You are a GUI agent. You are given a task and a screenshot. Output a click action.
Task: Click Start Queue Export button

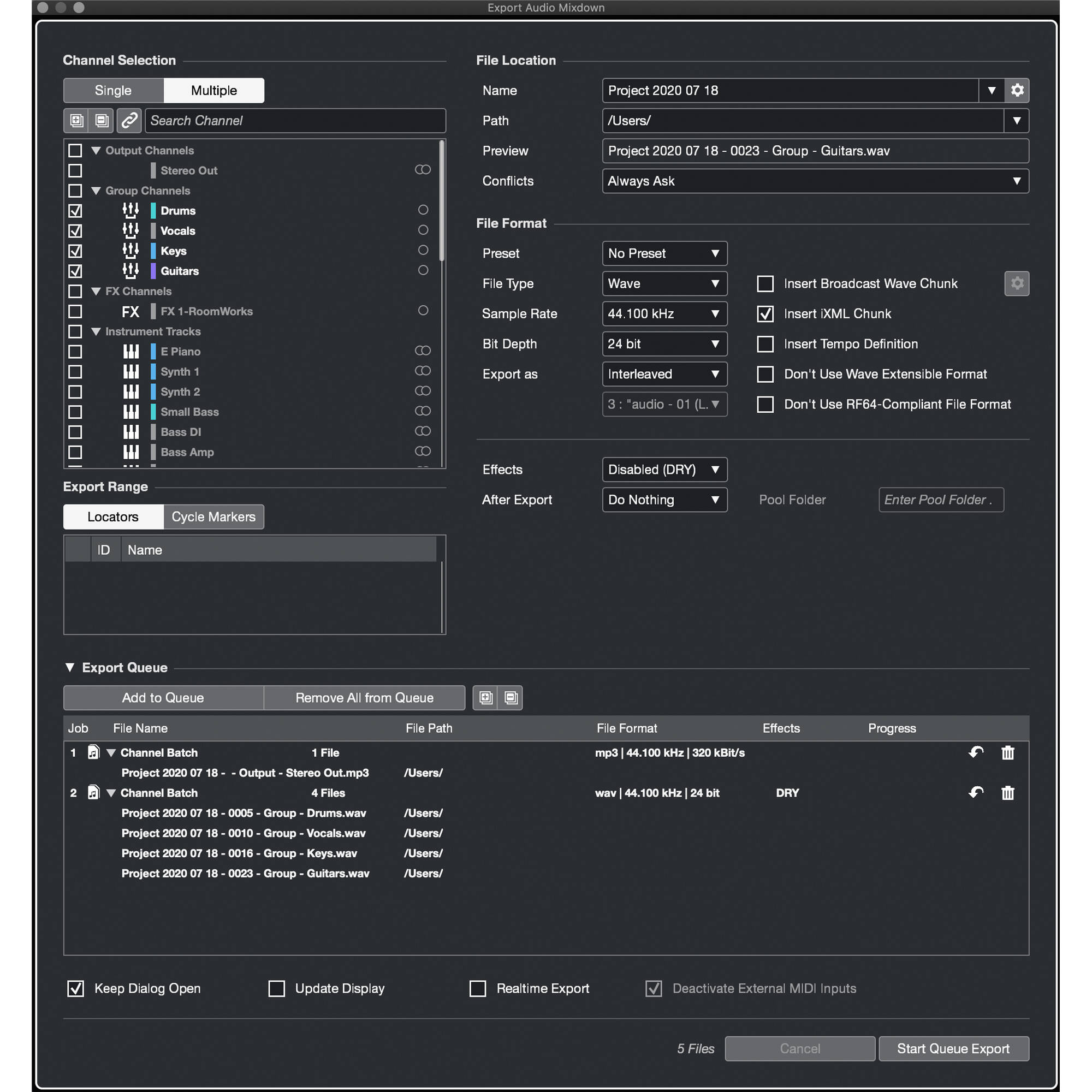coord(953,1048)
